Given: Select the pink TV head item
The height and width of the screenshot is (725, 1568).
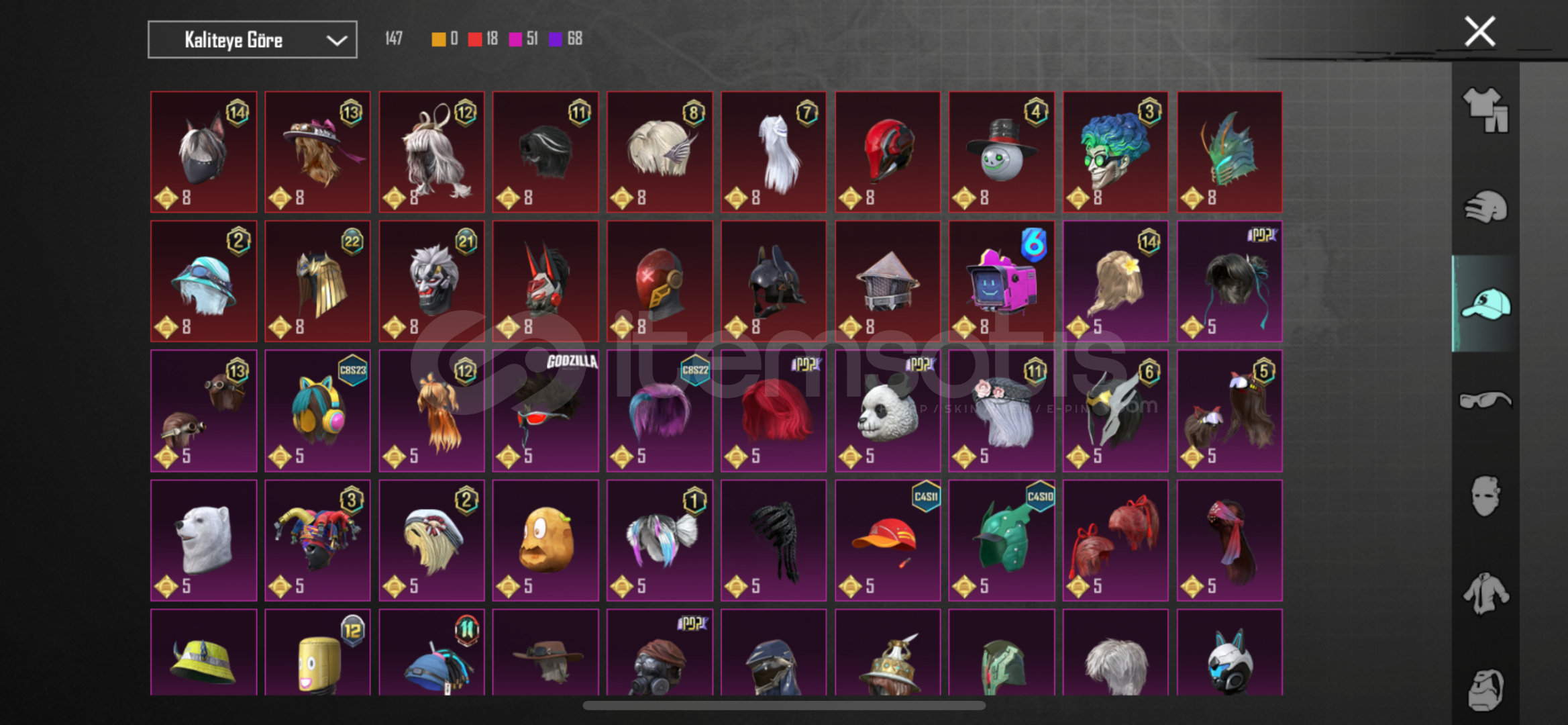Looking at the screenshot, I should [x=1001, y=281].
